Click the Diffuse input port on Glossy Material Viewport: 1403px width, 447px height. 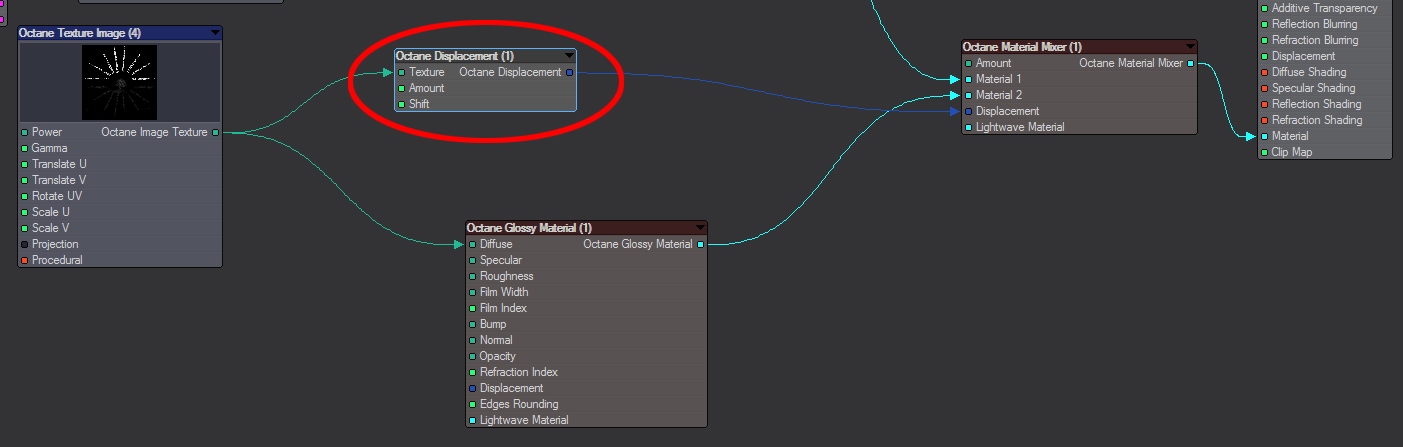click(473, 244)
